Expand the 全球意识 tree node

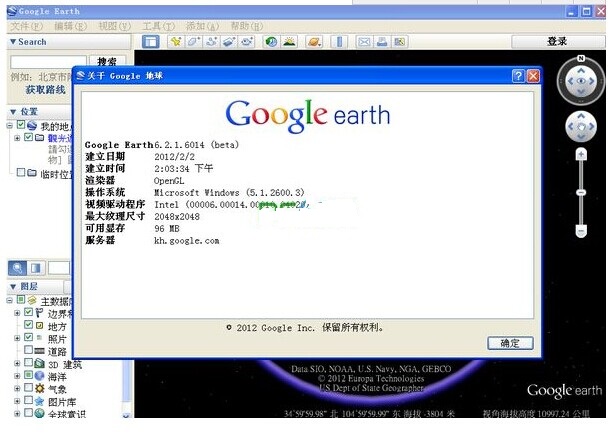tap(17, 413)
